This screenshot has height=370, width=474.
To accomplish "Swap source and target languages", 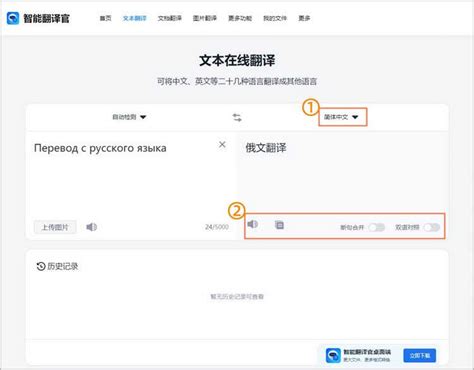I will tap(237, 117).
